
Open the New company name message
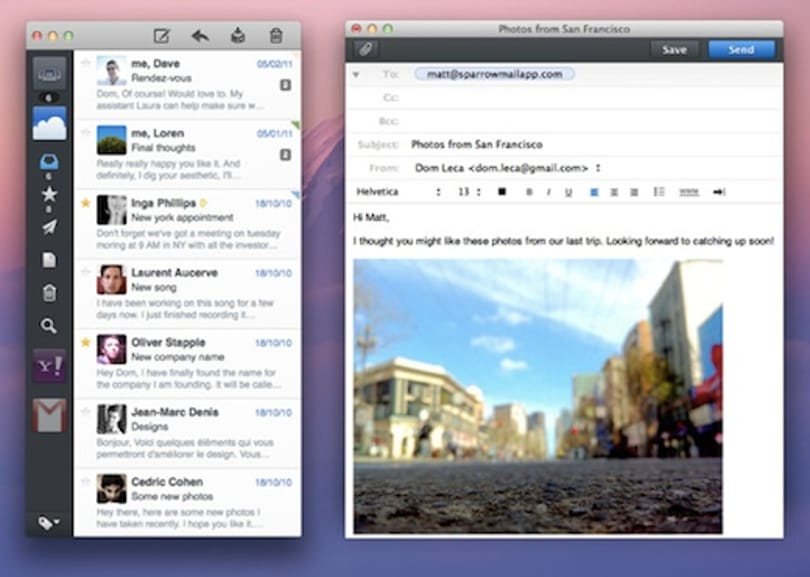(188, 364)
